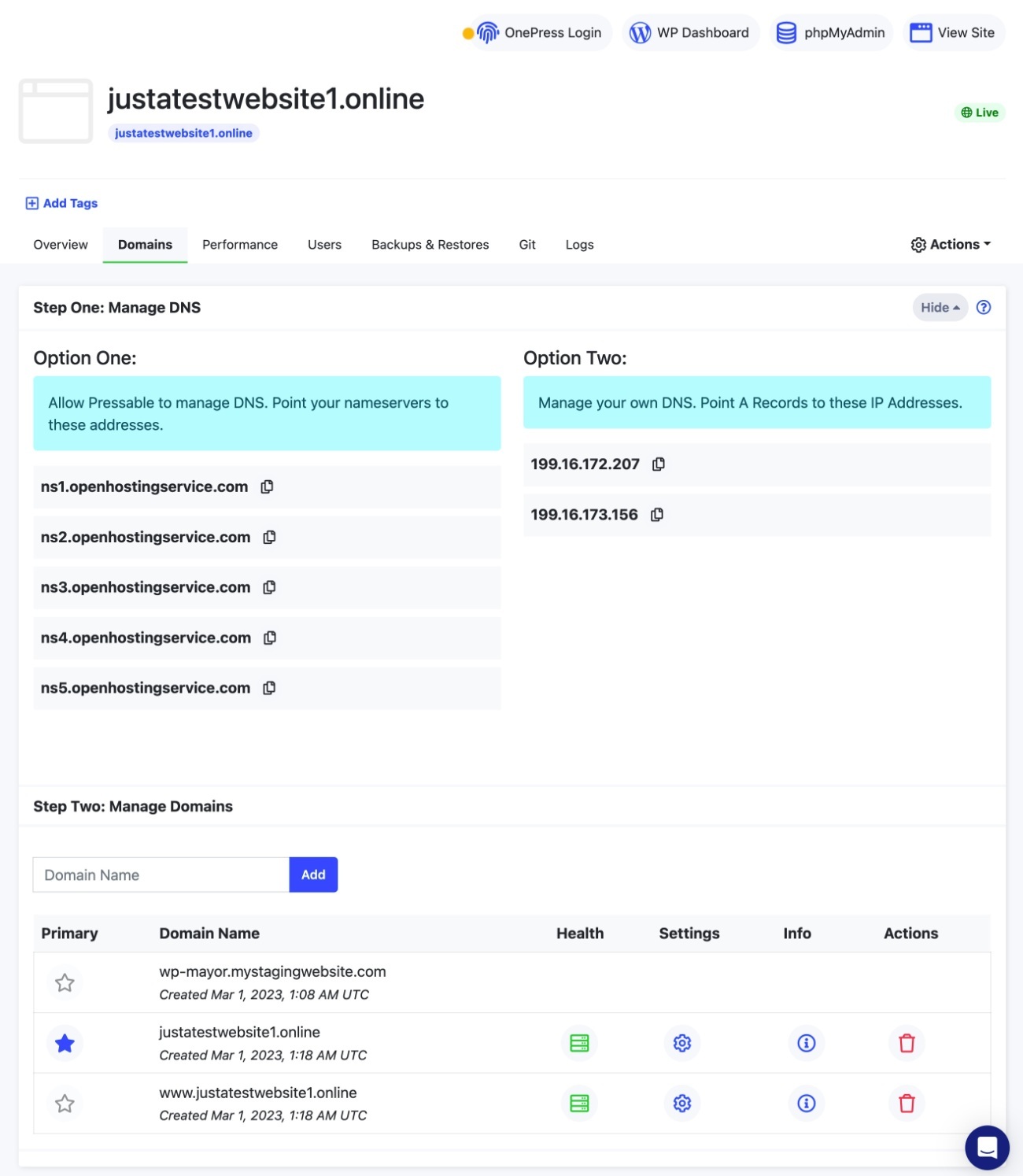Open health status for justatestwebsite1.online
Screen dimensions: 1023x1176
coord(579,1043)
